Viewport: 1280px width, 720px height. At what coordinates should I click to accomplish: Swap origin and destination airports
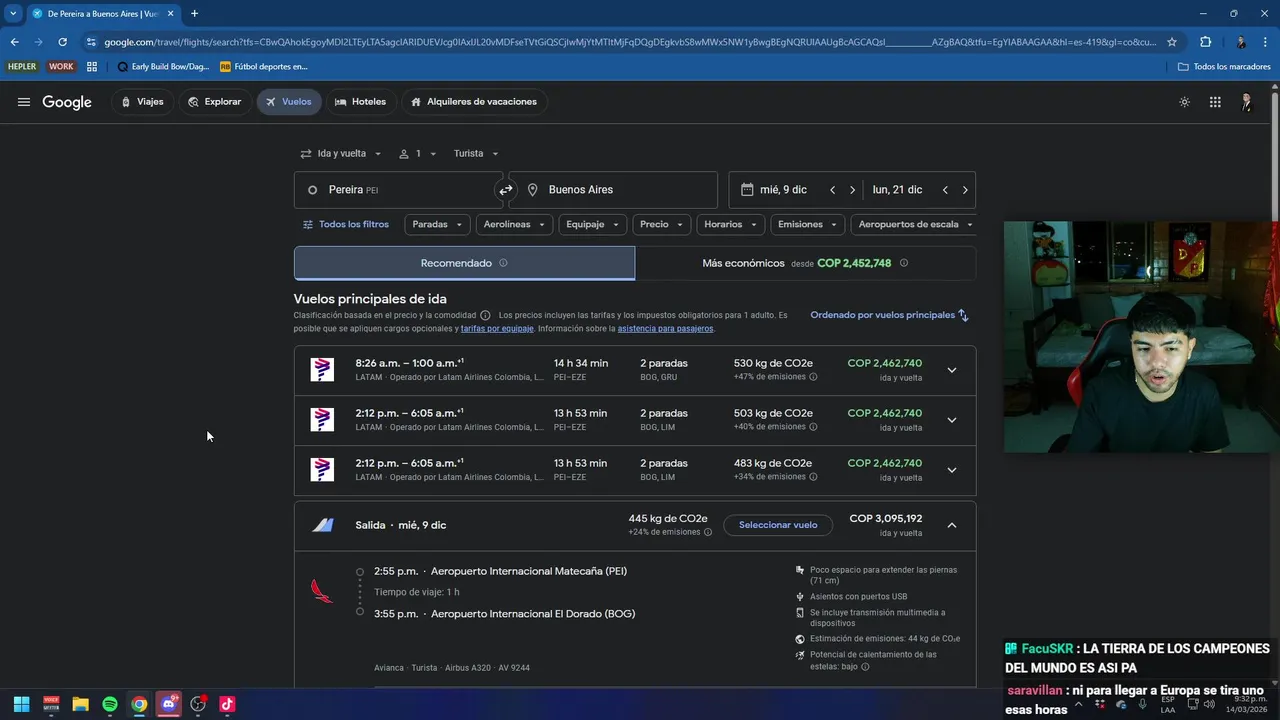[x=506, y=190]
